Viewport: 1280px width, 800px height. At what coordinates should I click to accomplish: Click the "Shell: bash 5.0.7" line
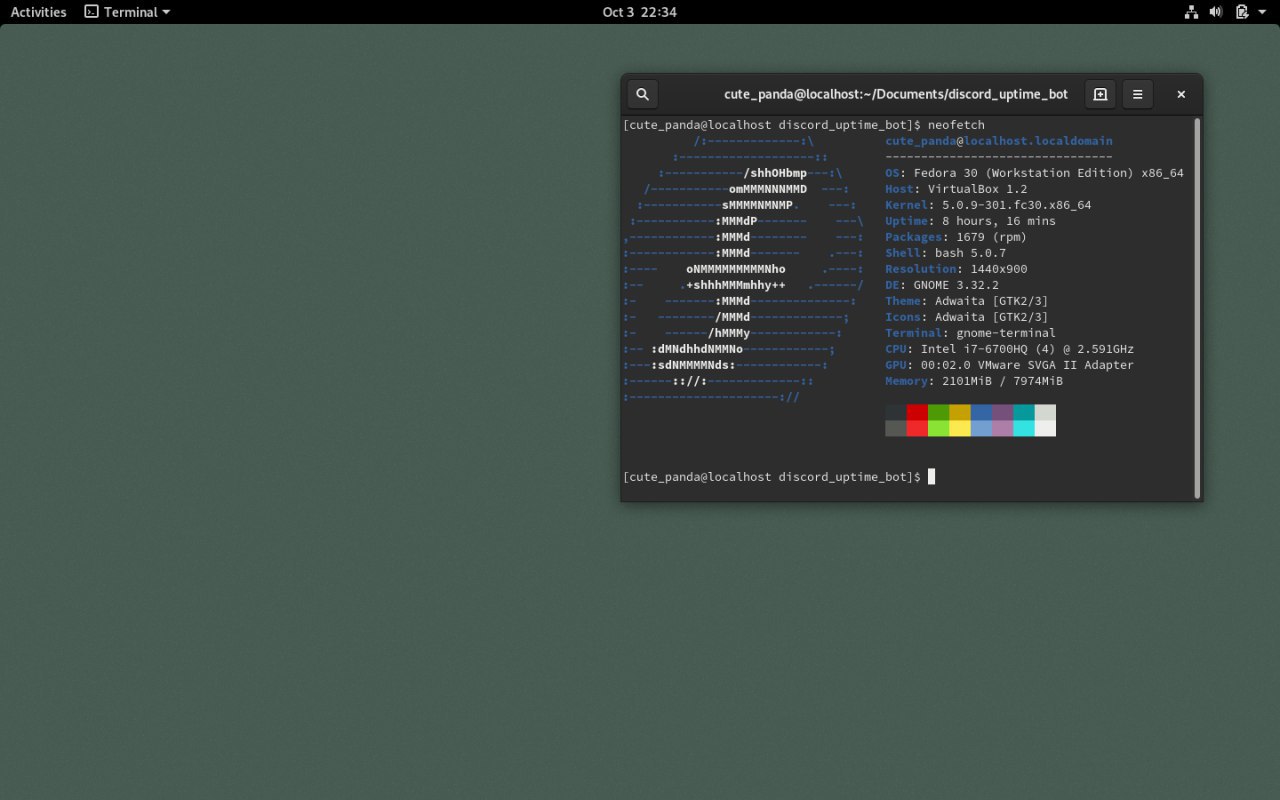[945, 253]
